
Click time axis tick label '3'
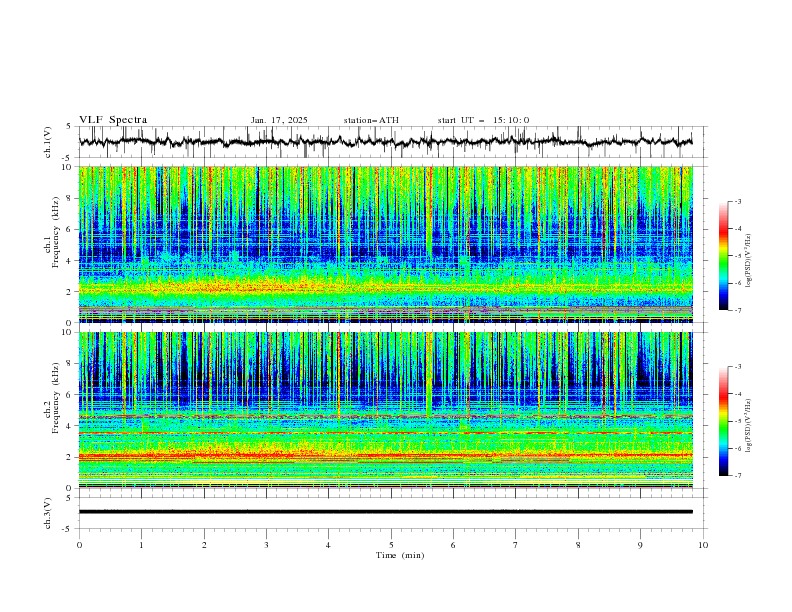[x=266, y=545]
